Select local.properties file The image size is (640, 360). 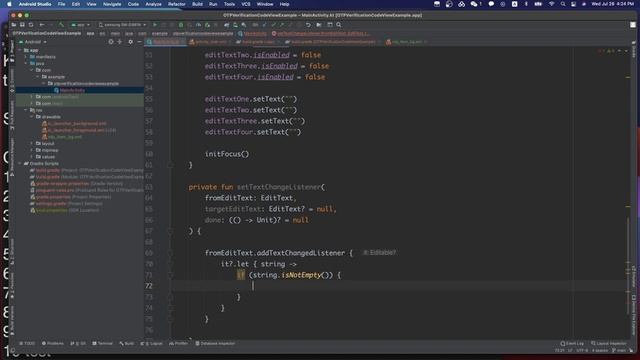point(64,210)
